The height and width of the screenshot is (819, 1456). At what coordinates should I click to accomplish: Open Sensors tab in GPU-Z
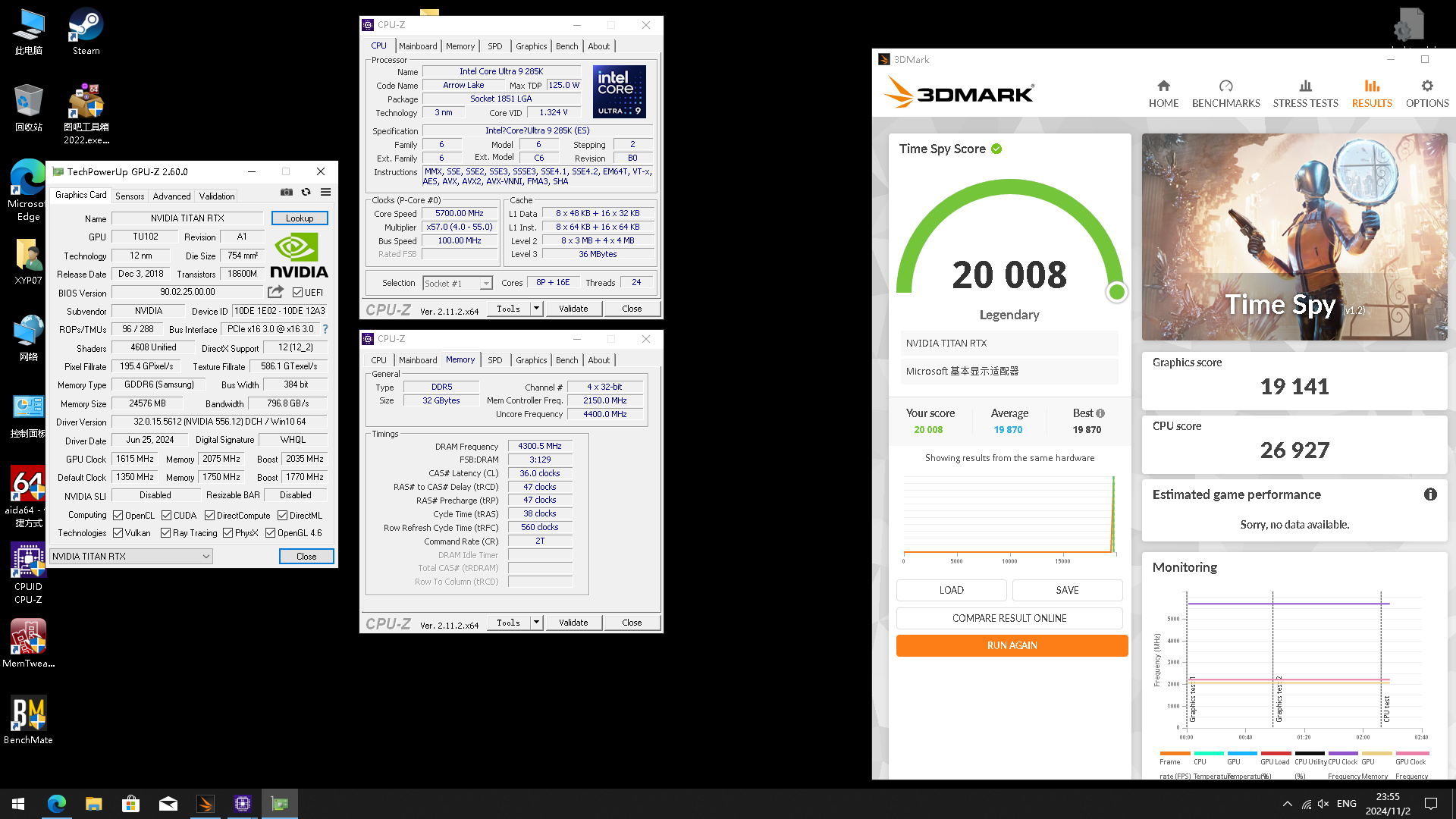click(130, 196)
